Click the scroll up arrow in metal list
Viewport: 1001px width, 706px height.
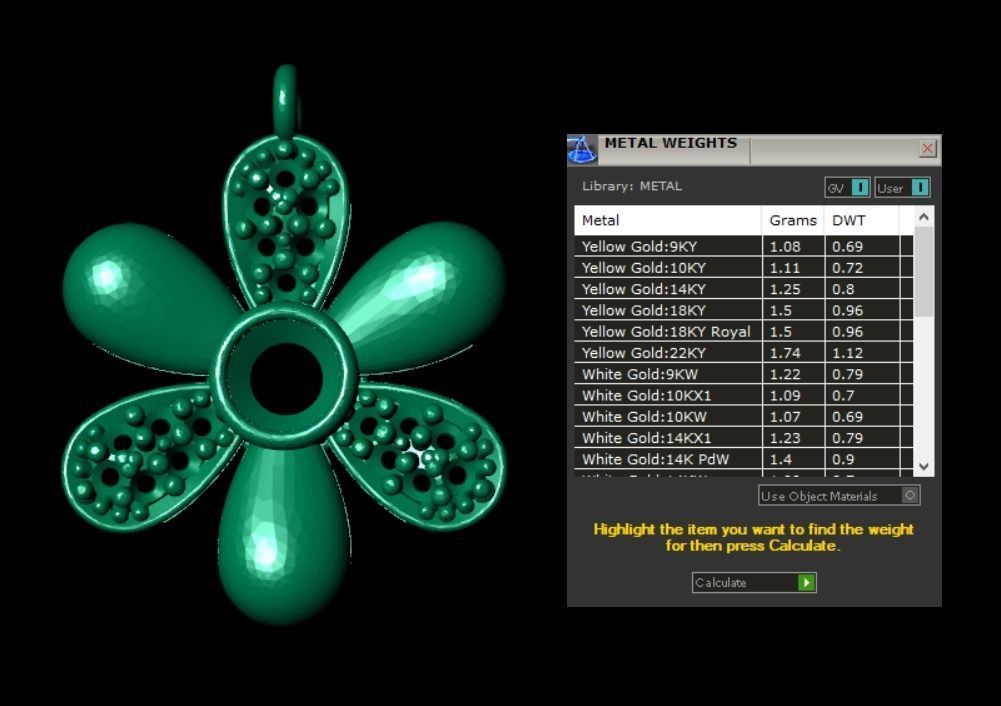point(923,217)
